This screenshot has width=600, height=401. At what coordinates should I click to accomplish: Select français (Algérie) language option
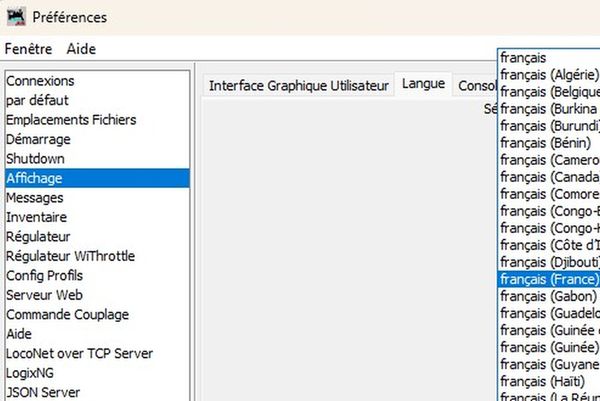click(548, 76)
